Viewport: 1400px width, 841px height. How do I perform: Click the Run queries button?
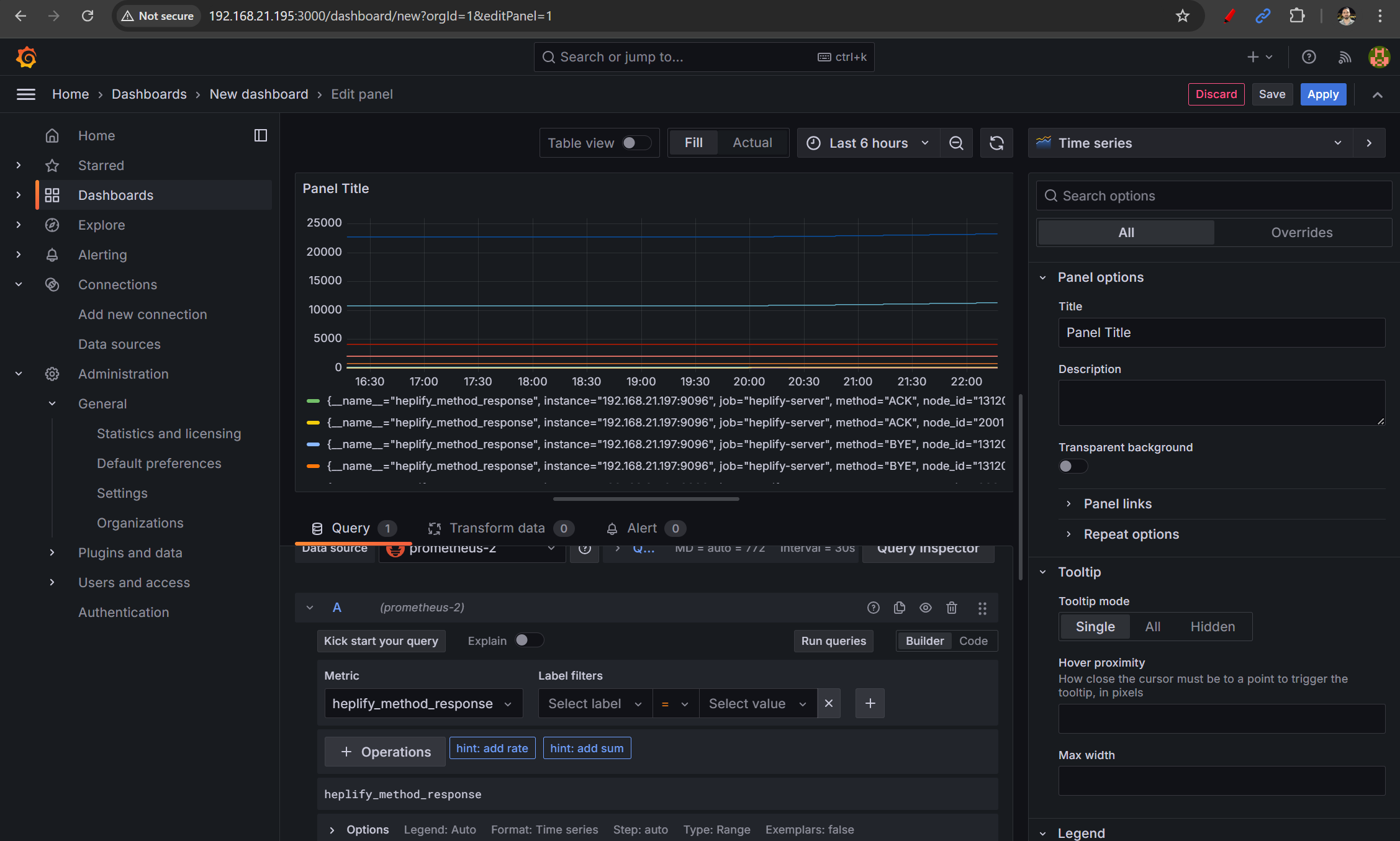pyautogui.click(x=833, y=641)
